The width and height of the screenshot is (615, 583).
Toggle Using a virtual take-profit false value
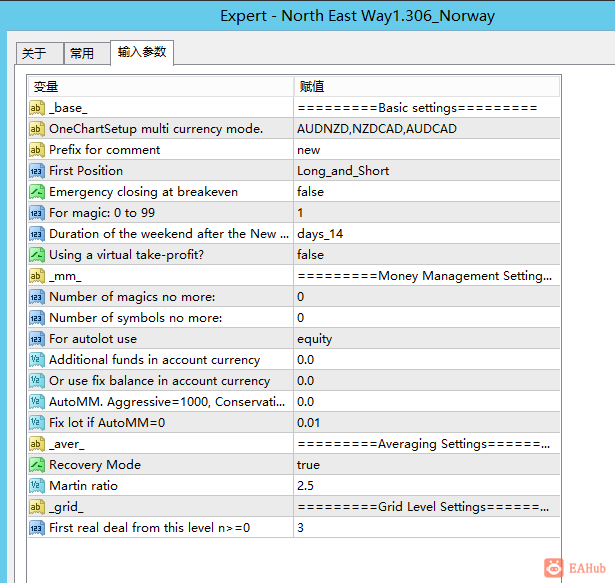coord(427,255)
